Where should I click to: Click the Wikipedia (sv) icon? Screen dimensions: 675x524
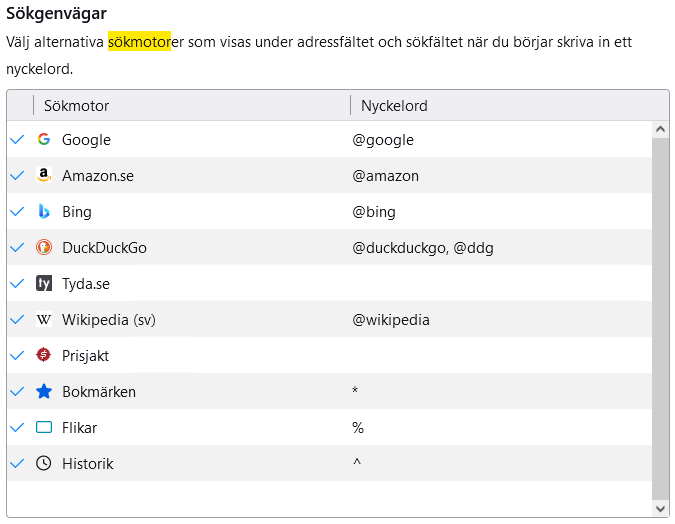pyautogui.click(x=43, y=320)
